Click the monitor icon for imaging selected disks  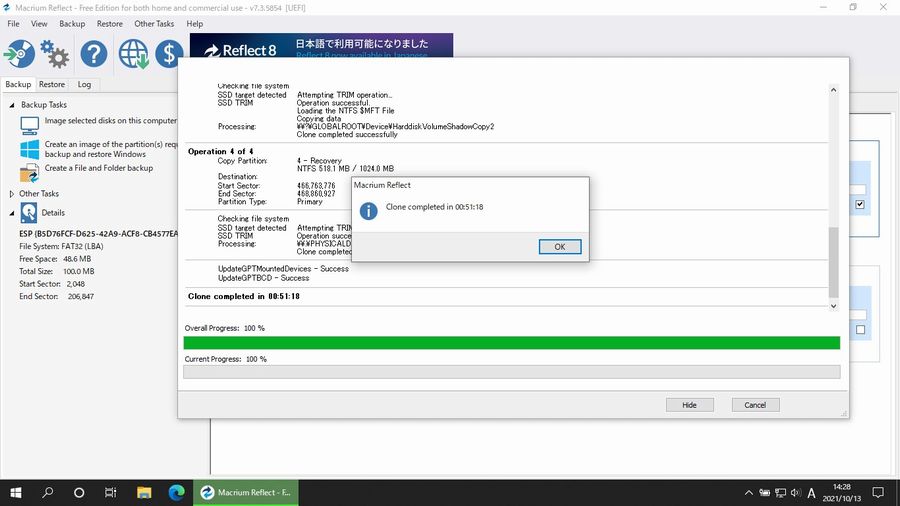(29, 125)
